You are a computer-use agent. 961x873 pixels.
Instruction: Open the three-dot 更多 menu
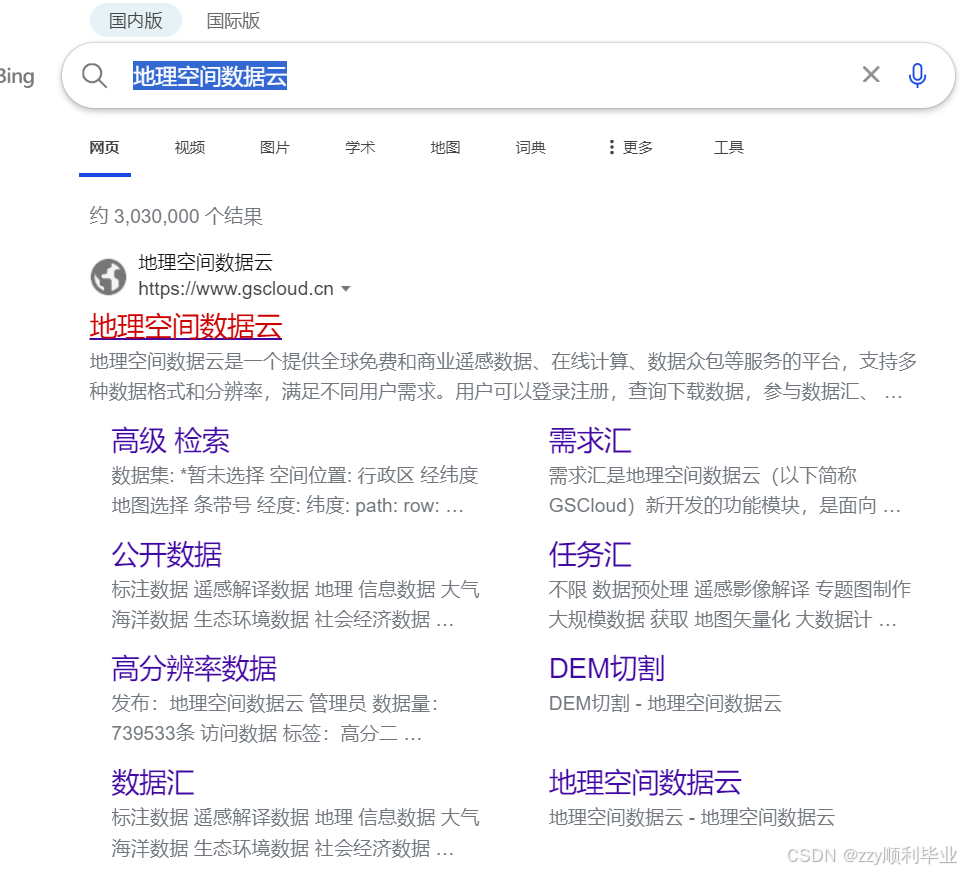pyautogui.click(x=630, y=147)
